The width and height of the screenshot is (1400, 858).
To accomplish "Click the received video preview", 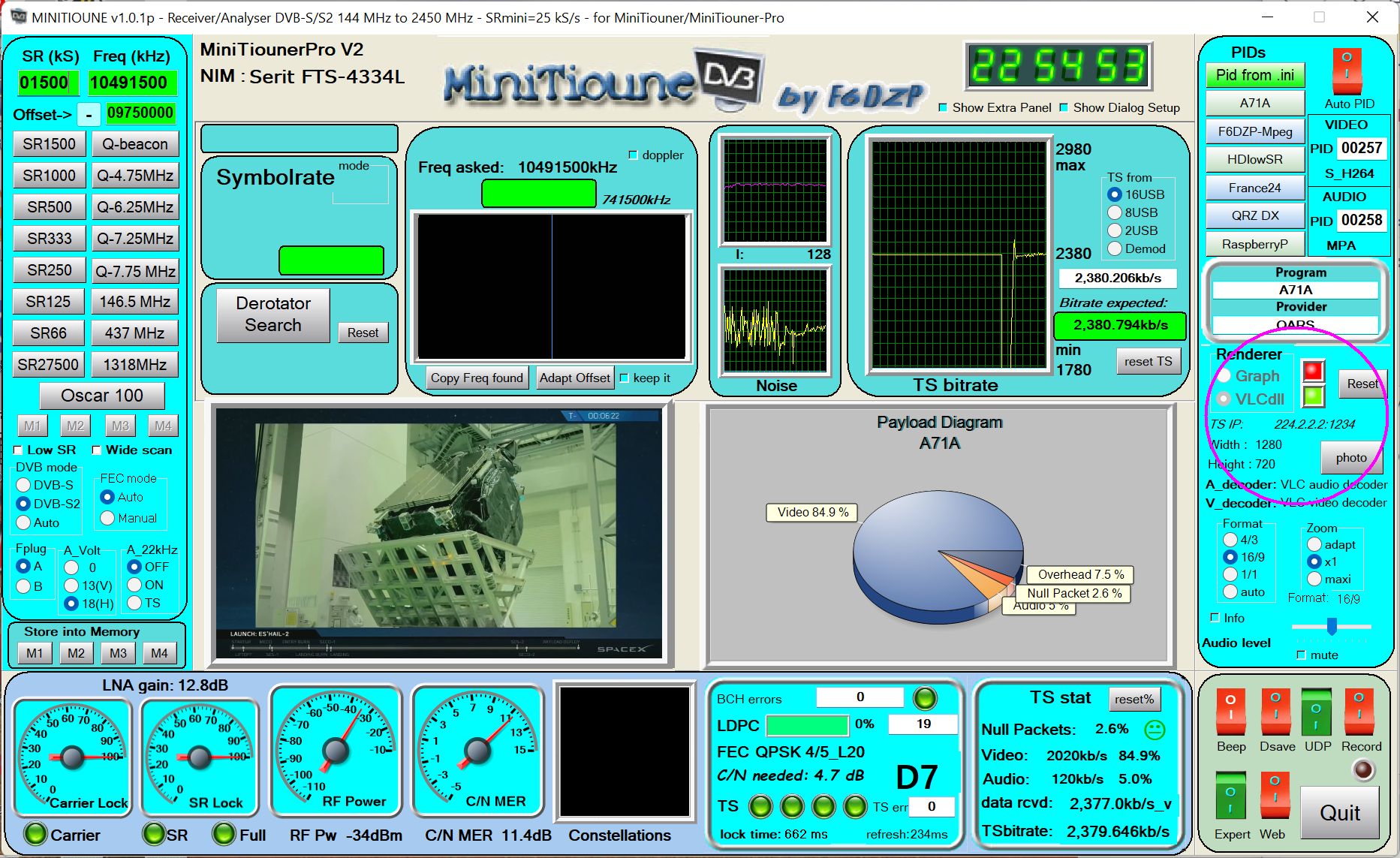I will point(439,534).
